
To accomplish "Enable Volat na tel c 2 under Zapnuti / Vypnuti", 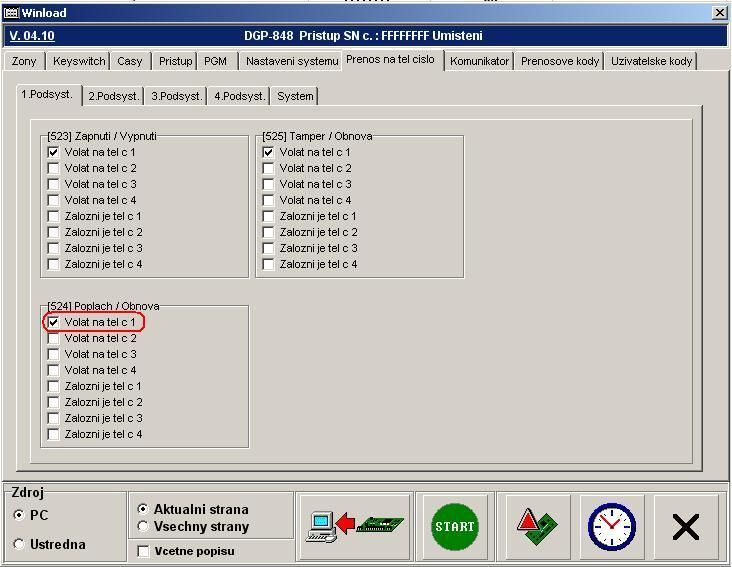I will (x=54, y=168).
